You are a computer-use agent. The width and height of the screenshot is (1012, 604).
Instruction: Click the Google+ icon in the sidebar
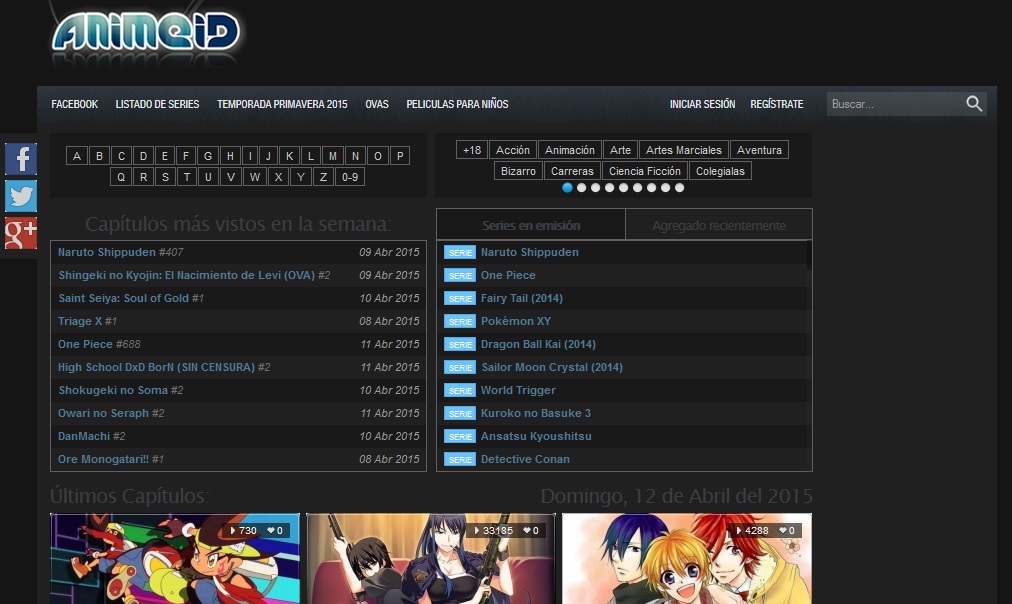click(20, 235)
